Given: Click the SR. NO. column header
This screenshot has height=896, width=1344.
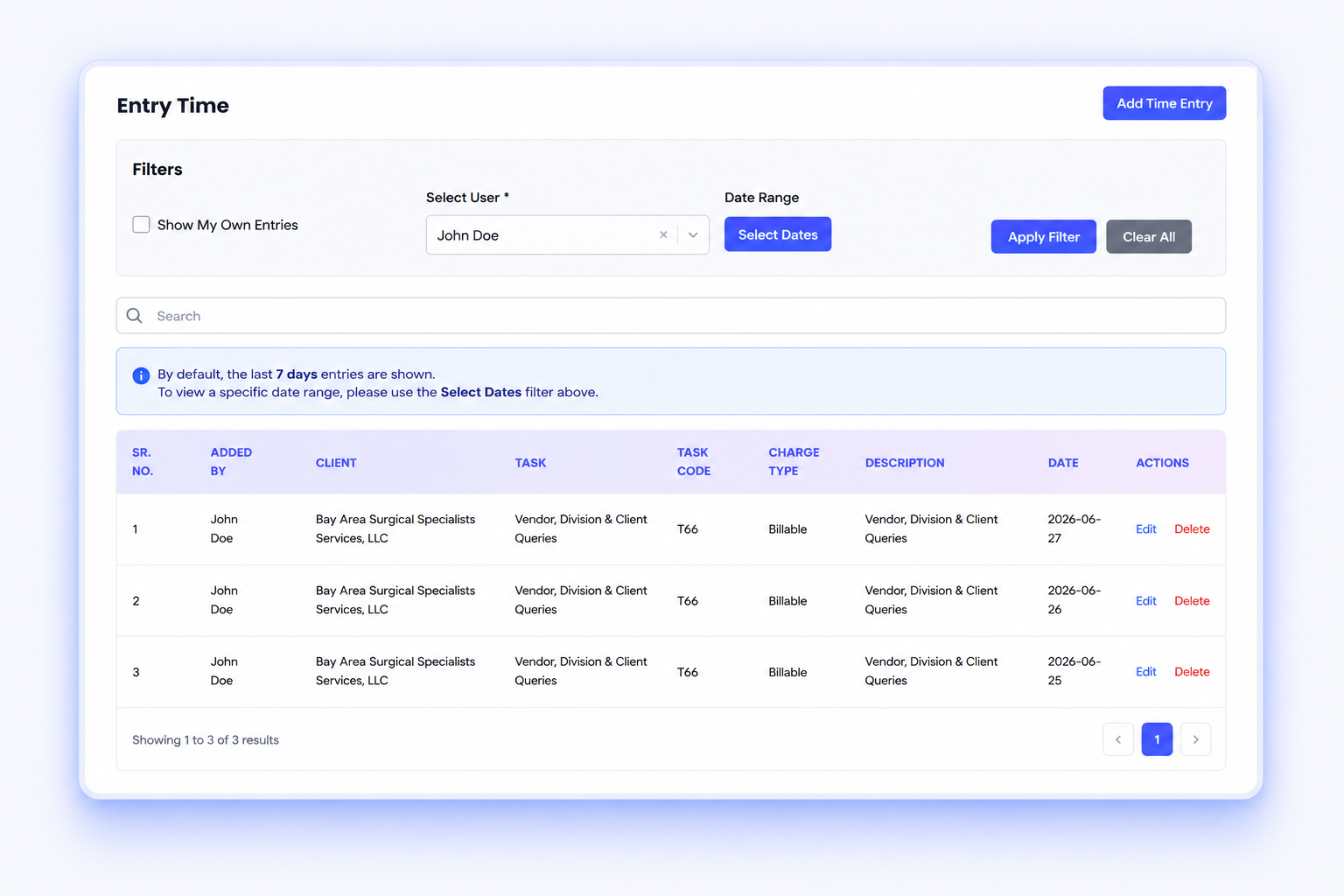Looking at the screenshot, I should pos(143,462).
